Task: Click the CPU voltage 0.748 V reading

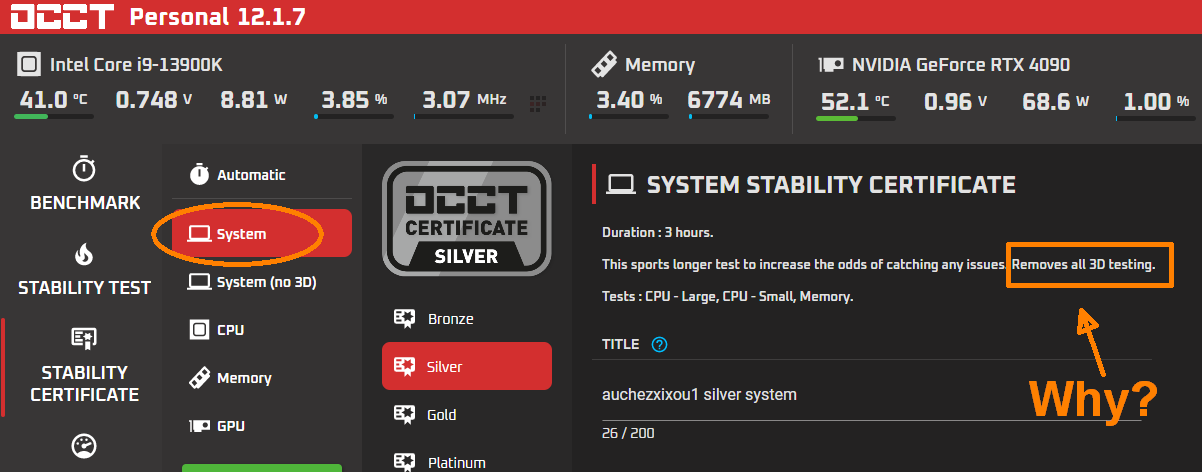Action: click(154, 100)
